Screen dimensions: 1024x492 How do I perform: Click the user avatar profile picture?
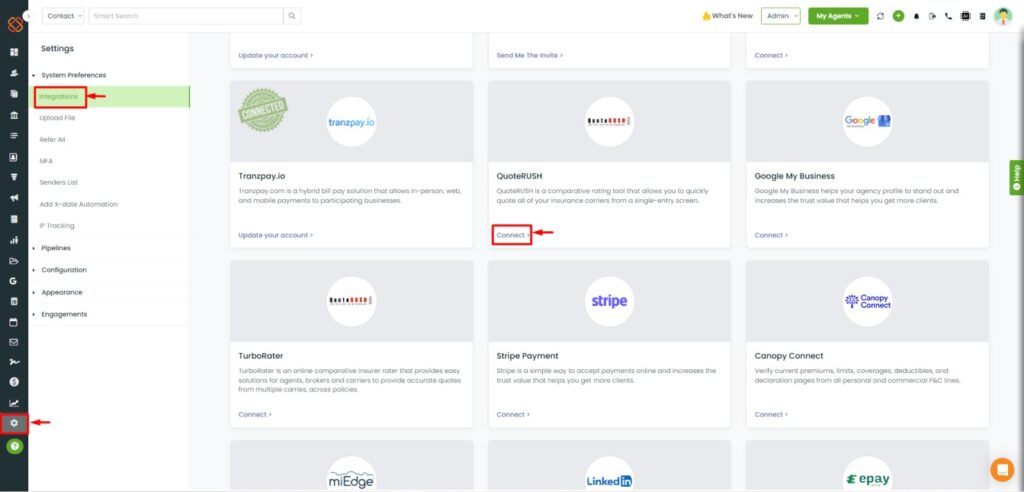[1003, 16]
